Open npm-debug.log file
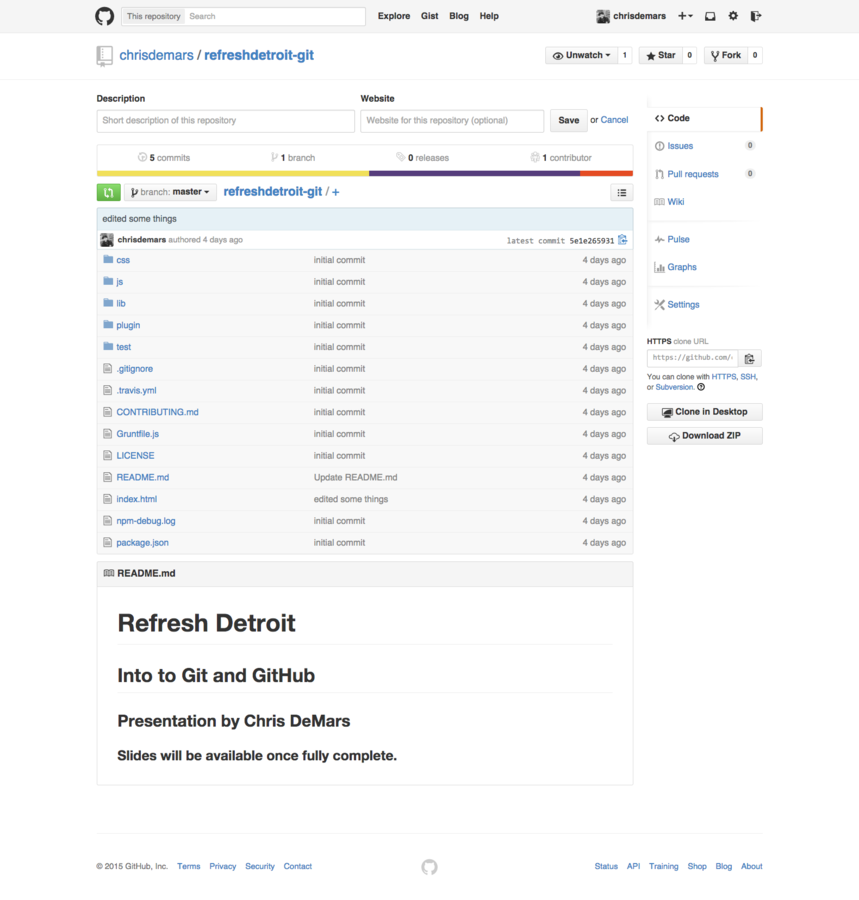The image size is (859, 900). tap(146, 521)
